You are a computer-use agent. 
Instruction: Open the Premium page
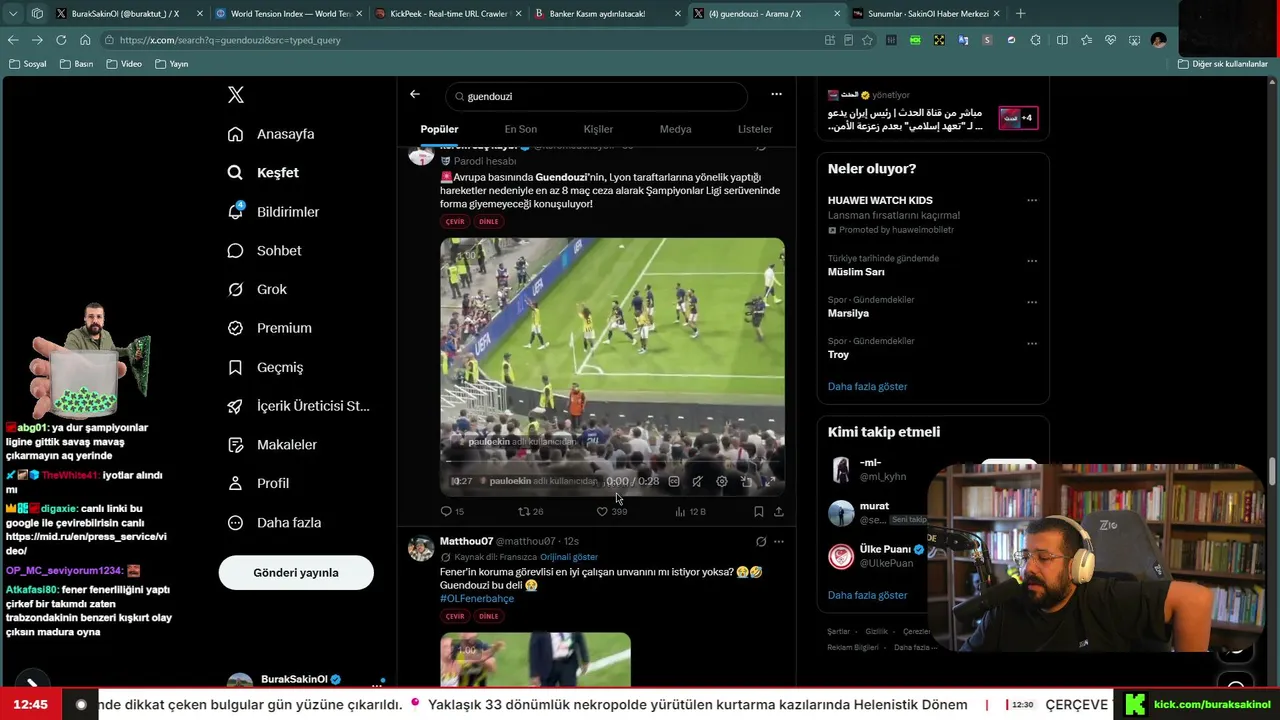[269, 328]
